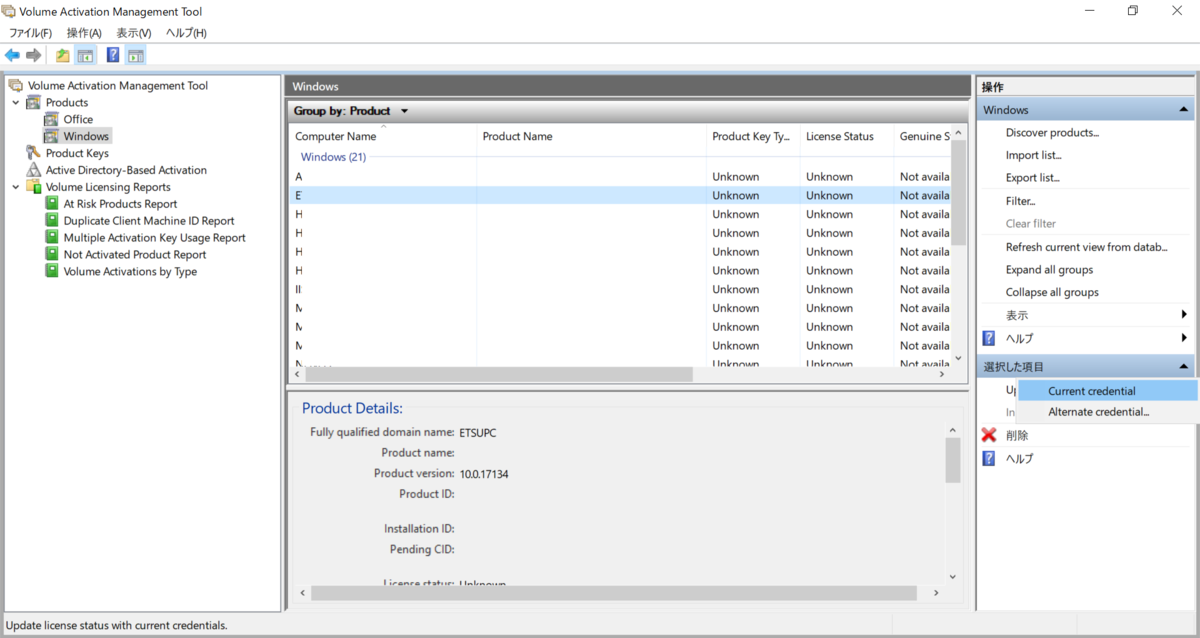Click the red X delete icon

(x=989, y=435)
